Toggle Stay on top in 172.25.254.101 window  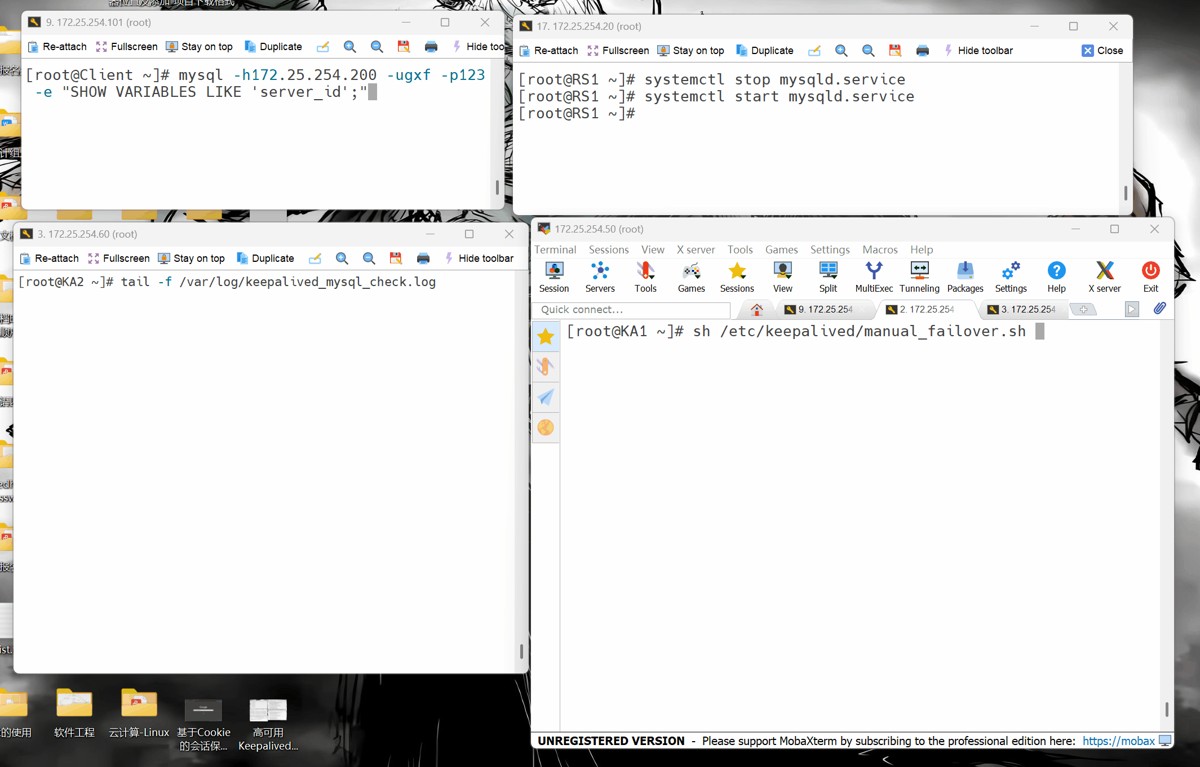pyautogui.click(x=199, y=47)
